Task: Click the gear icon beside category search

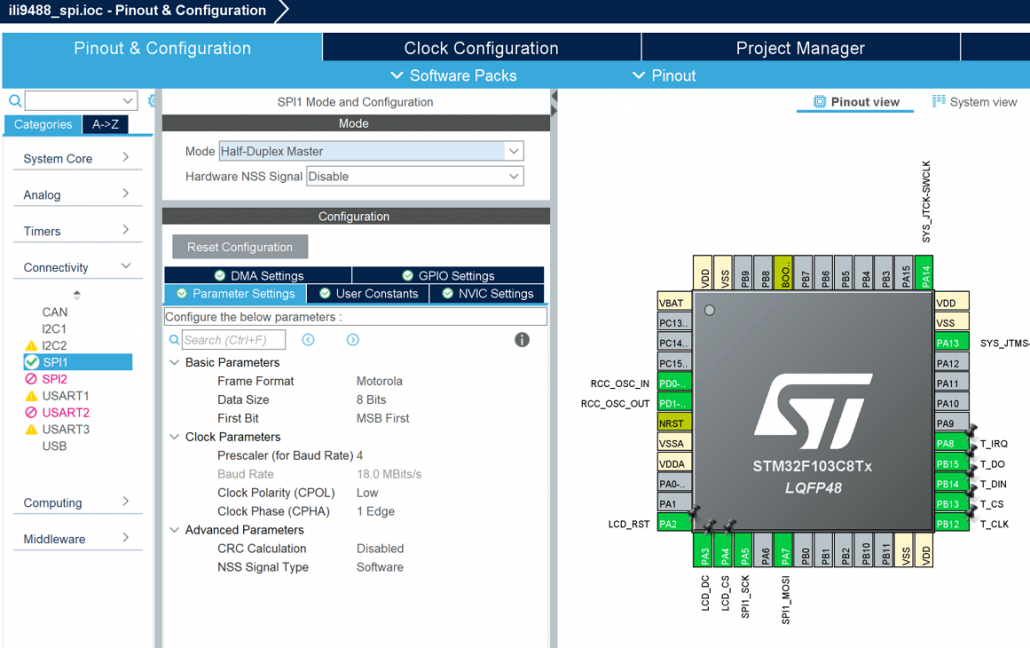Action: coord(152,101)
